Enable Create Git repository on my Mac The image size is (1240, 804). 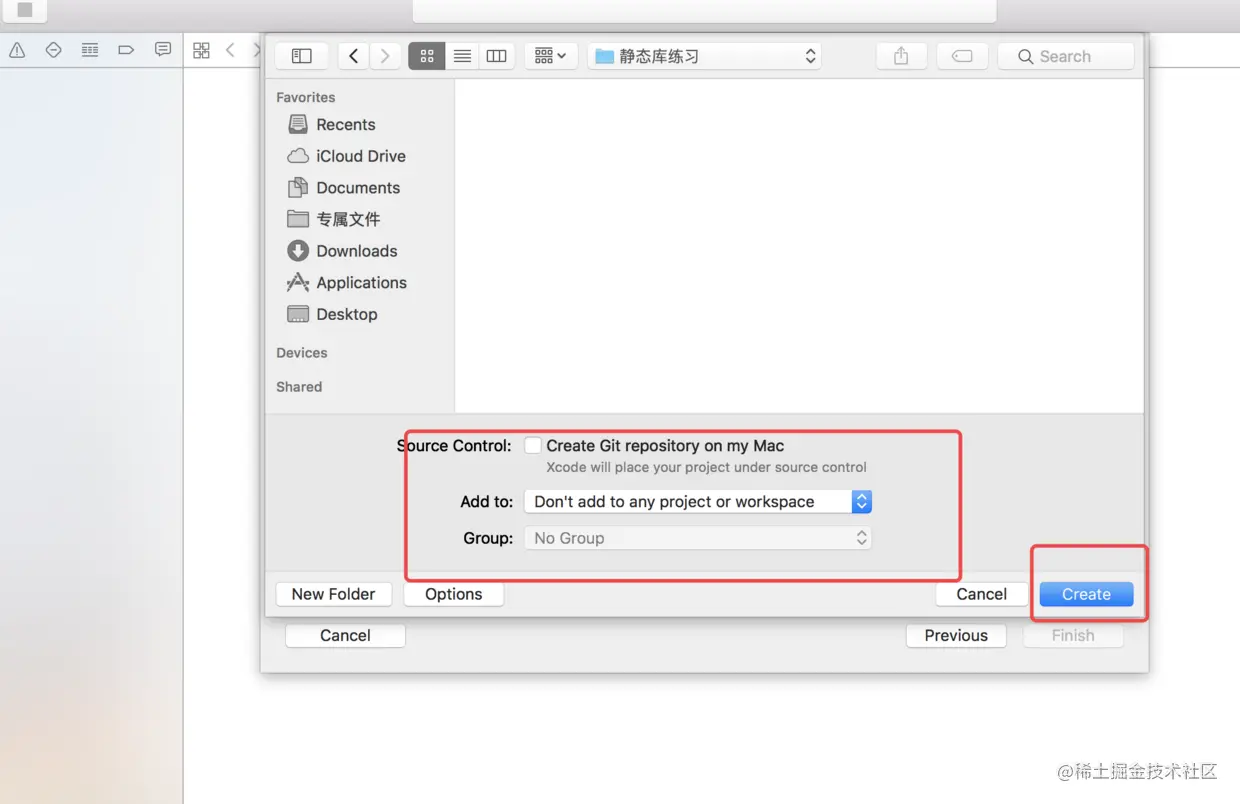coord(533,446)
